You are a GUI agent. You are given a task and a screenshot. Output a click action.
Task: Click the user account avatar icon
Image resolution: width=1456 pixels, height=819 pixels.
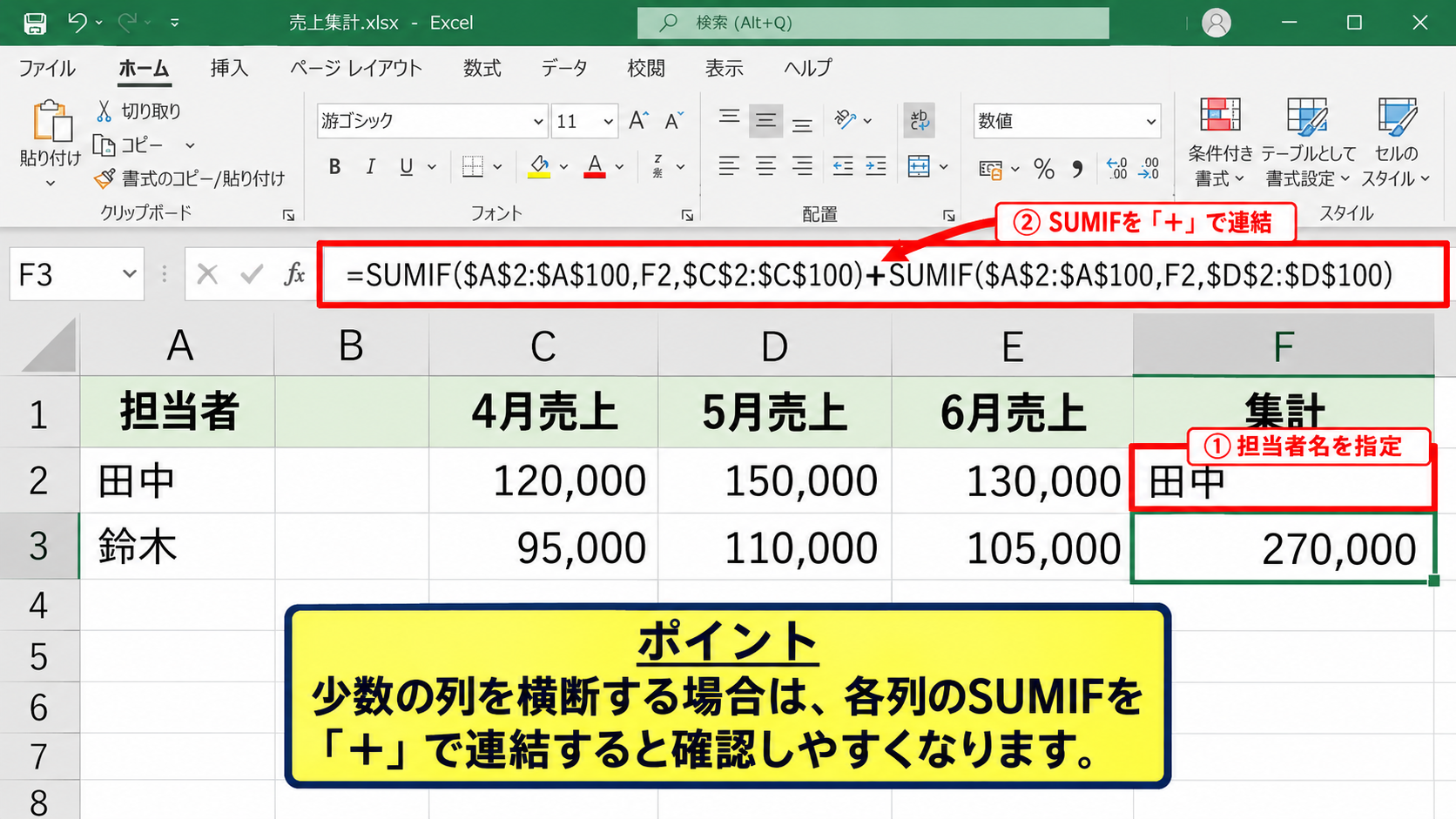point(1216,23)
